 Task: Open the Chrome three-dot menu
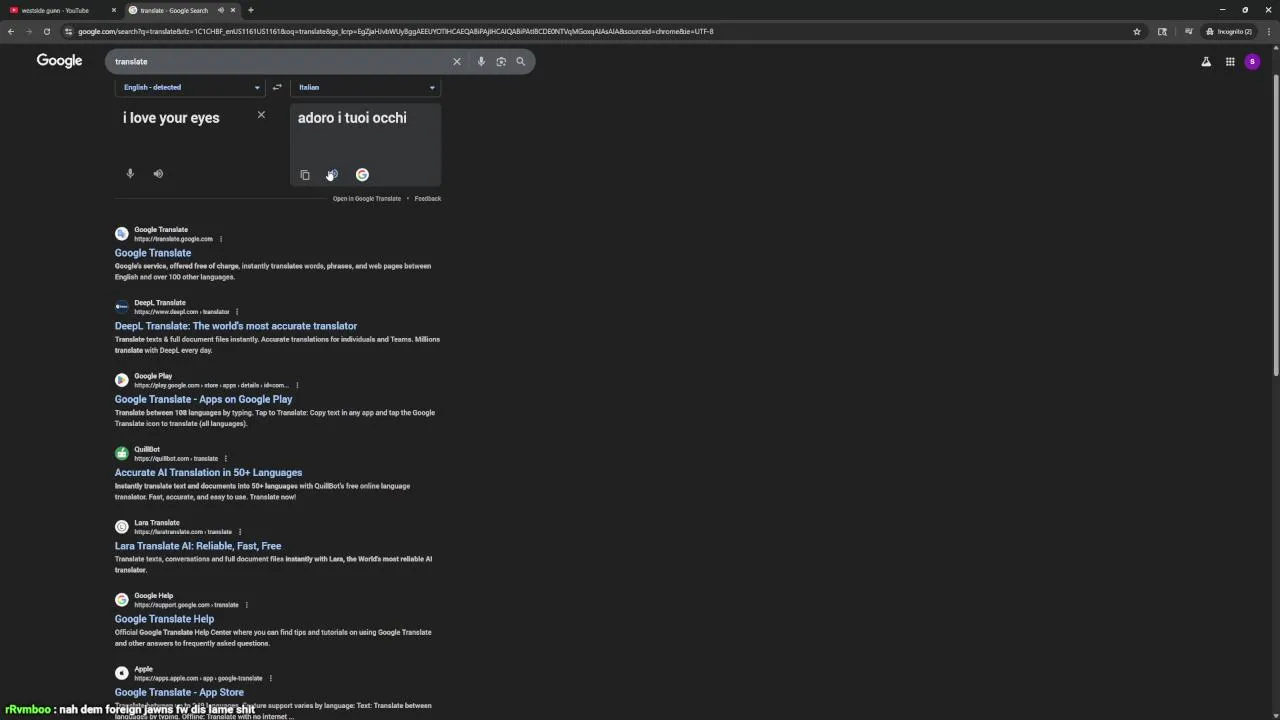tap(1268, 31)
